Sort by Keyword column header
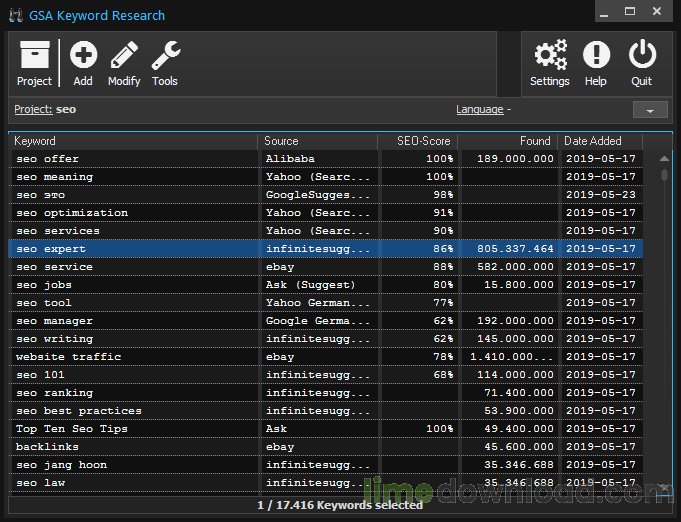 pyautogui.click(x=133, y=141)
